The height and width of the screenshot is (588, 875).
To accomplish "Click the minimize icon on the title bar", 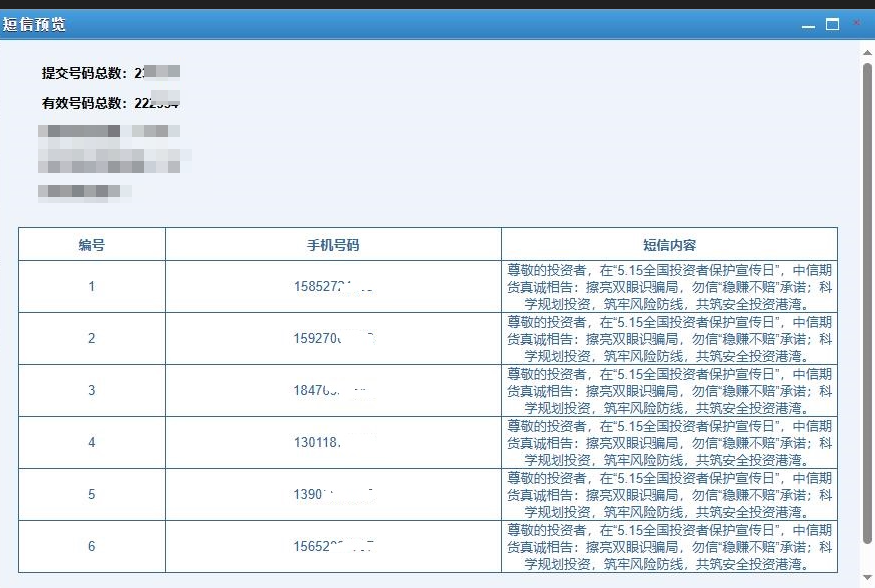I will pos(808,24).
